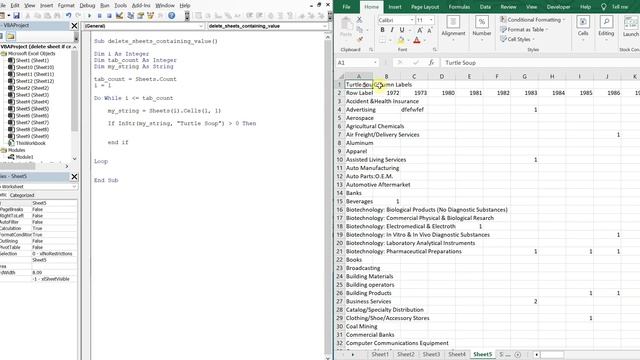Click the formula bar showing Turtle Soup
Screen dimensions: 640x360
pos(540,62)
